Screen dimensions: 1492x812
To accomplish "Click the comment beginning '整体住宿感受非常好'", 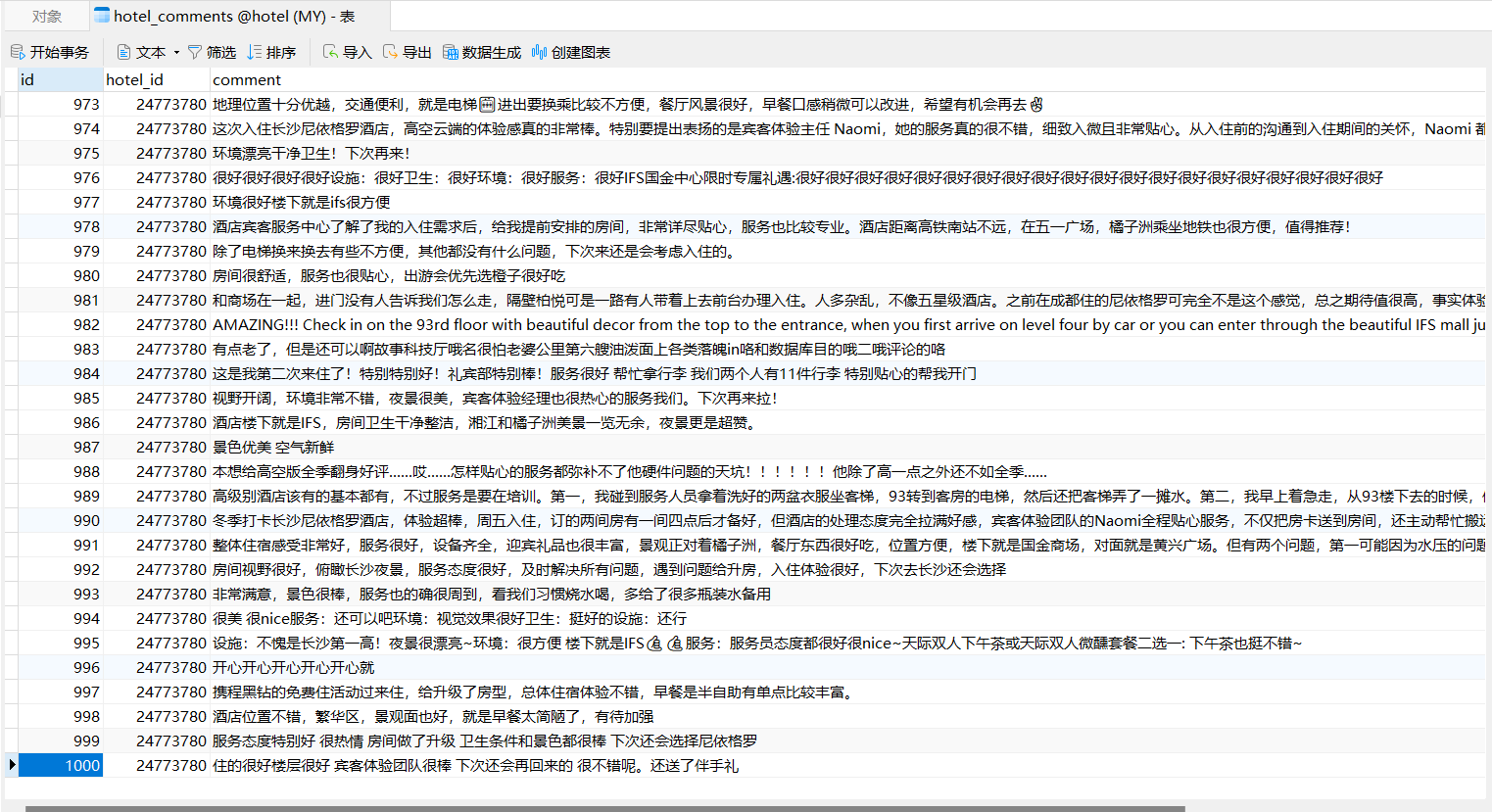I will pyautogui.click(x=848, y=545).
